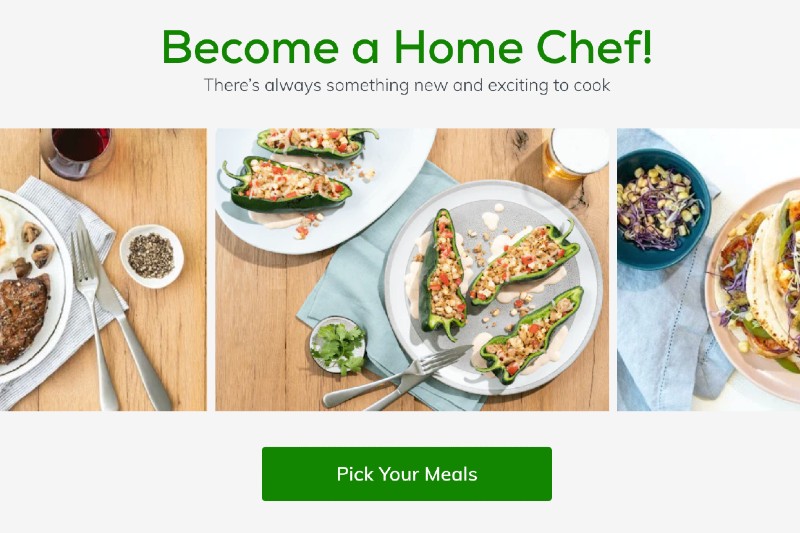This screenshot has width=800, height=533.
Task: Click the small bowl of cracked black pepper
Action: pos(152,256)
